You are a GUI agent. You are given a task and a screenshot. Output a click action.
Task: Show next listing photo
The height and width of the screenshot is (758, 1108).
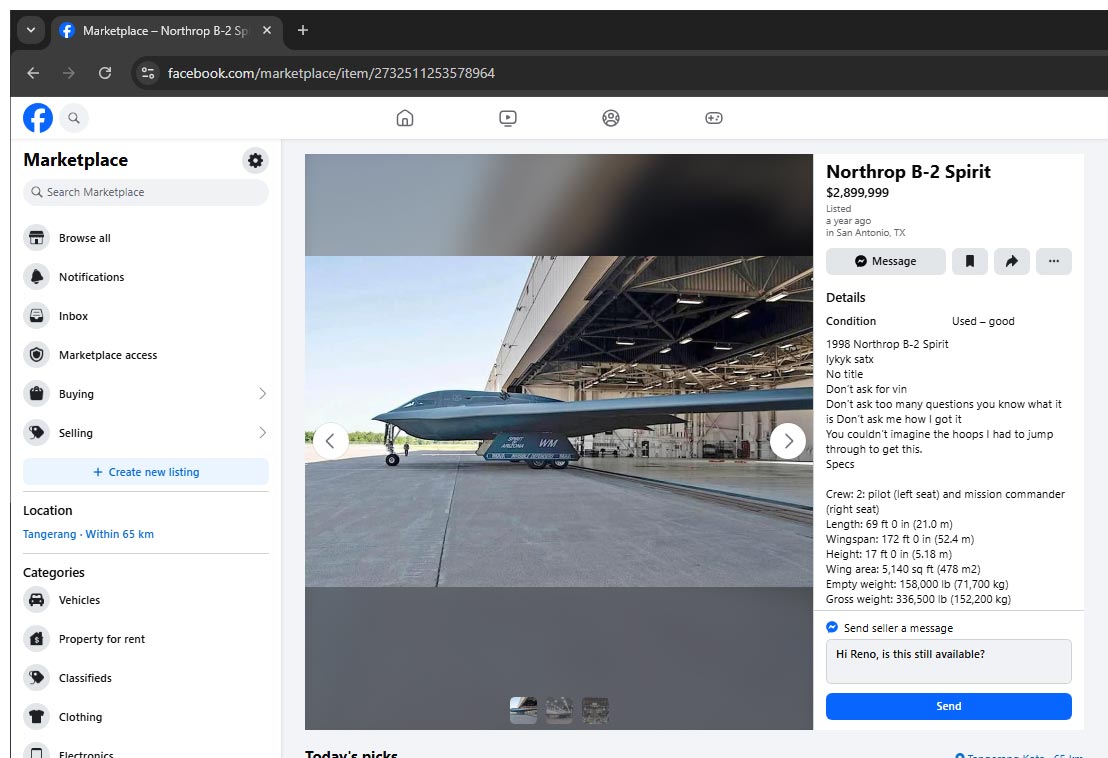coord(788,441)
